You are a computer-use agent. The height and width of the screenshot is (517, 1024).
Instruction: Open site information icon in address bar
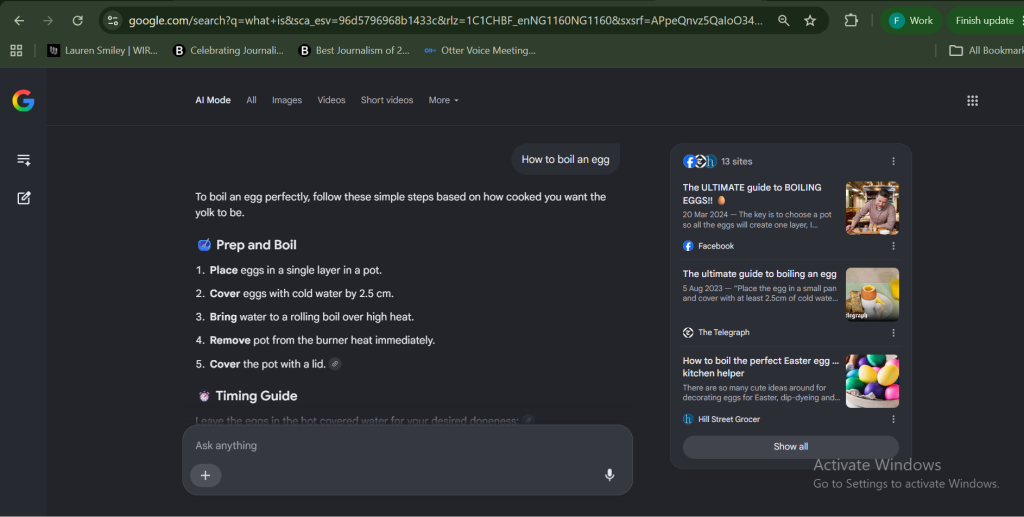113,21
